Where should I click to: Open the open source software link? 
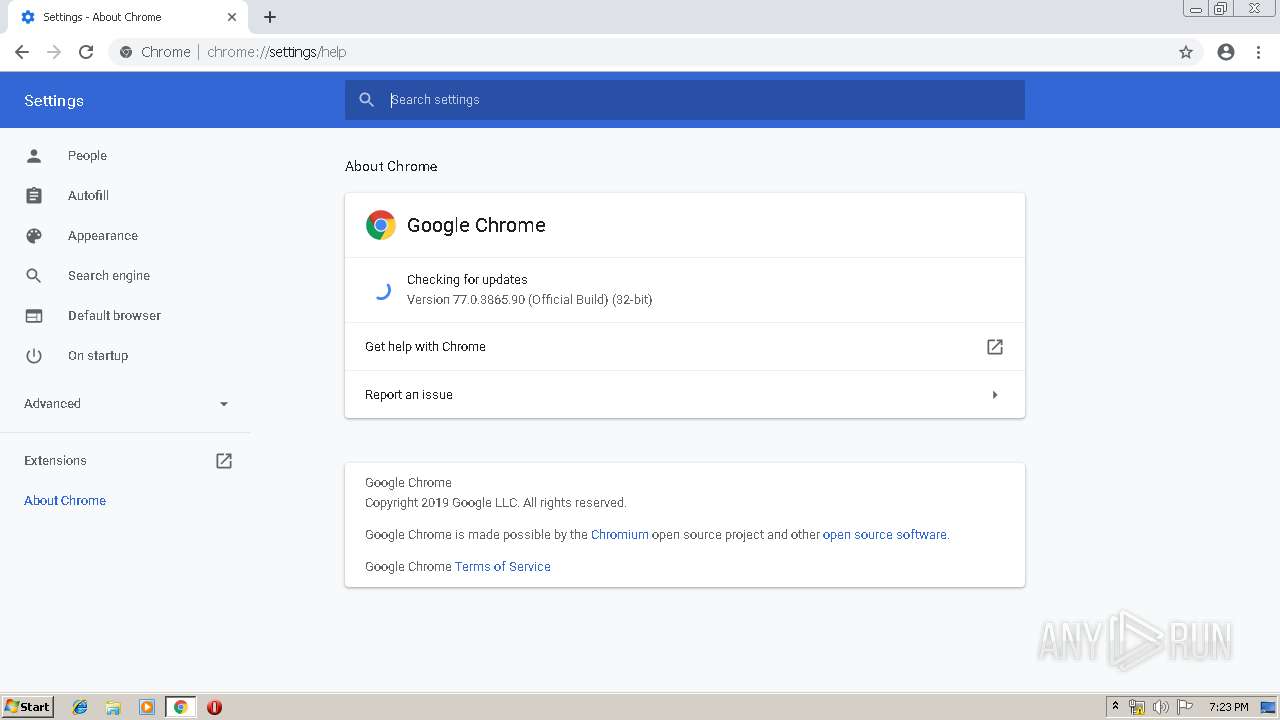point(885,535)
